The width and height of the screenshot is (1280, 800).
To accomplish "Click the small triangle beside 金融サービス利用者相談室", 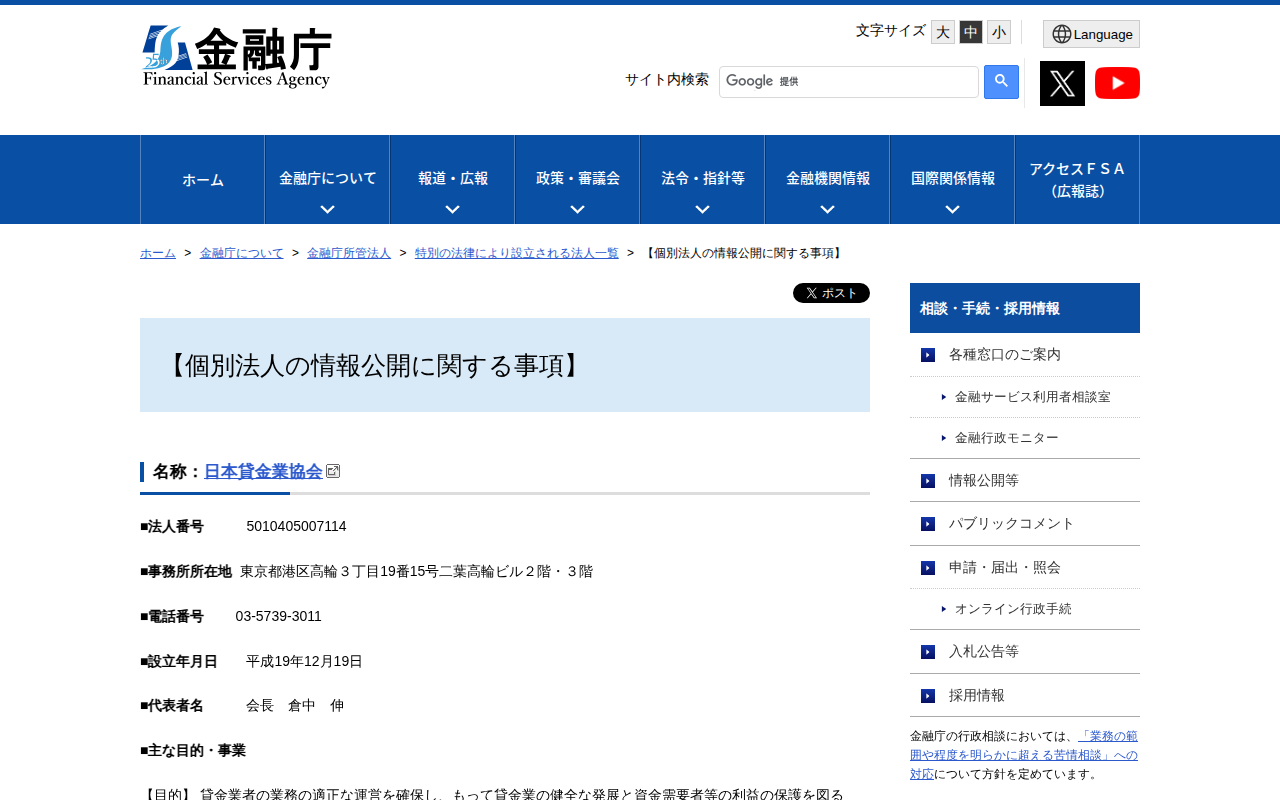I will point(944,397).
